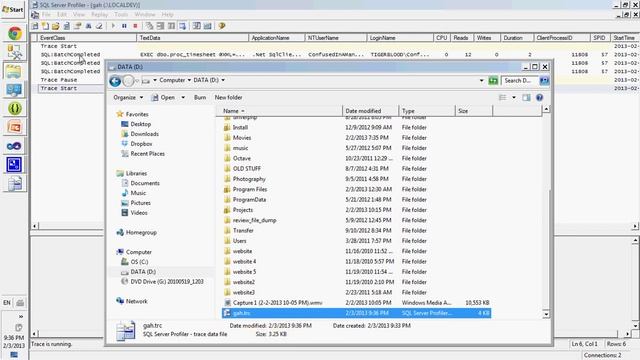Expand the address bar history dropdown

[x=482, y=81]
